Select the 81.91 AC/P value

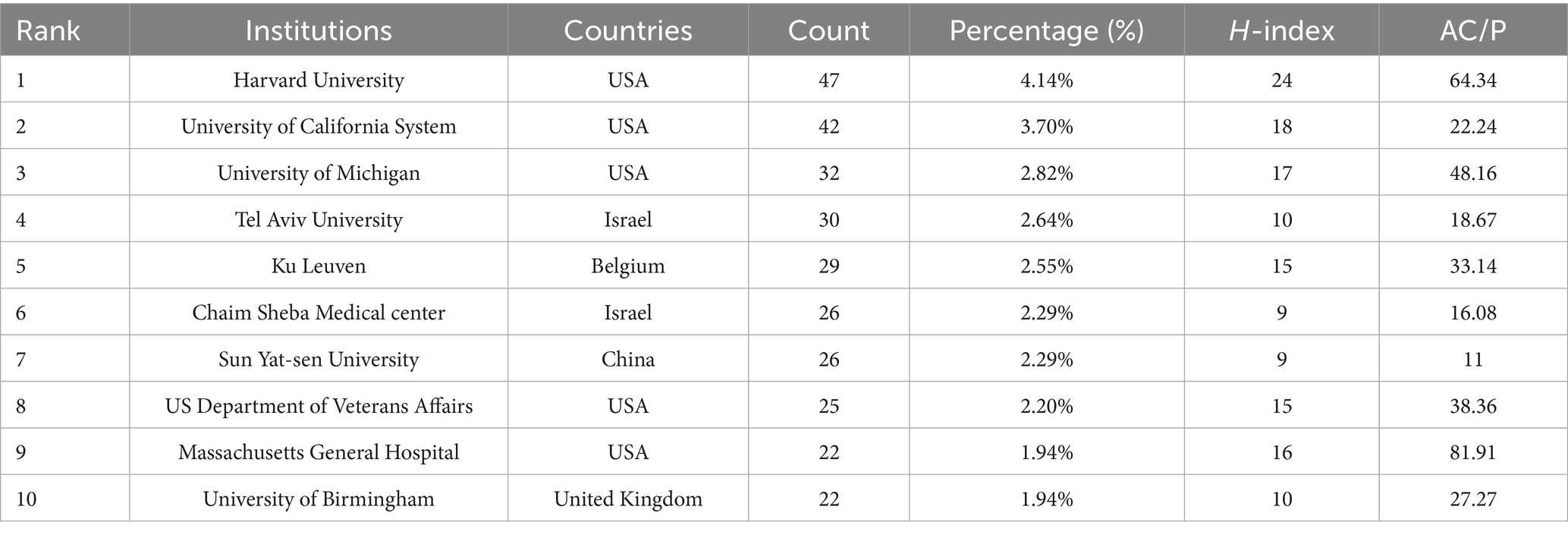click(1473, 452)
